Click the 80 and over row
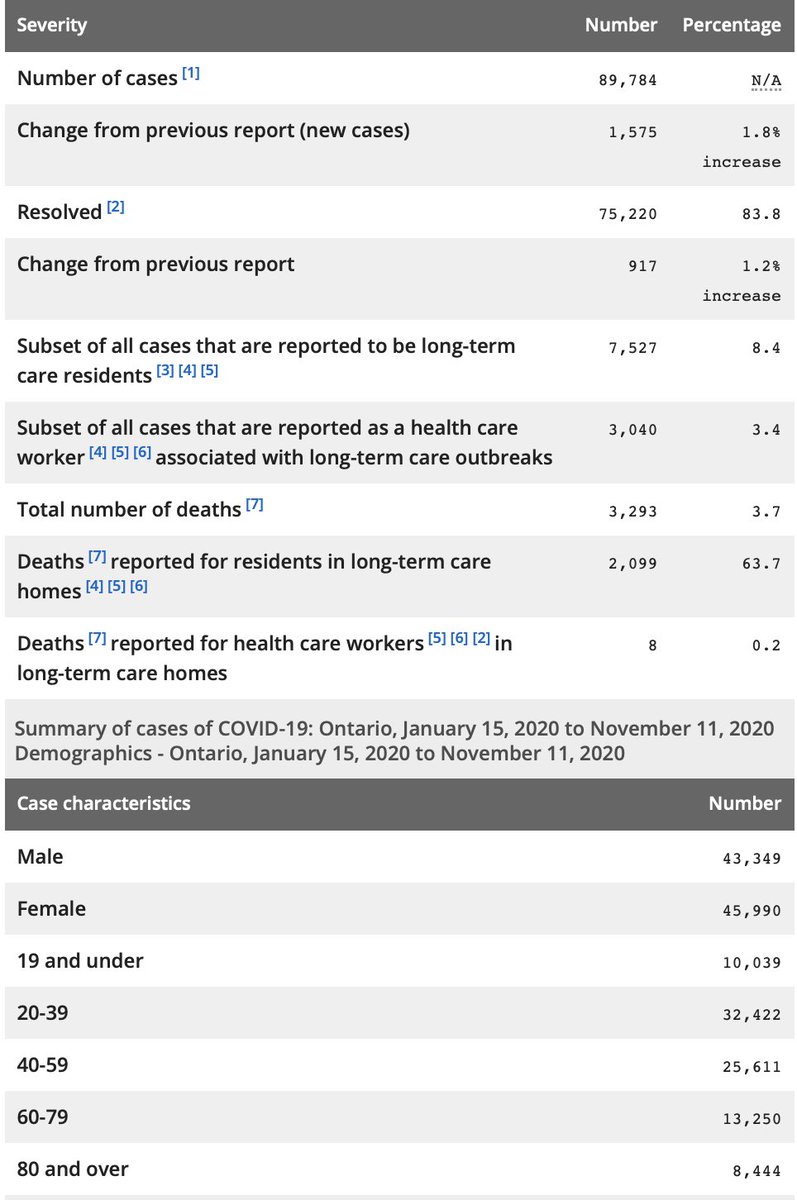The width and height of the screenshot is (797, 1200). click(398, 1169)
